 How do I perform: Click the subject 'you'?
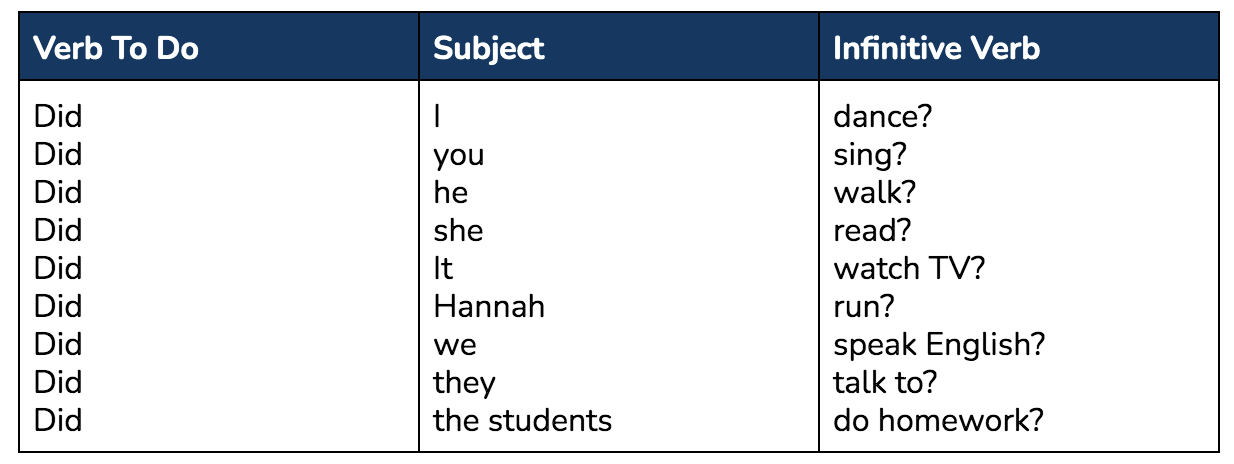coord(459,157)
